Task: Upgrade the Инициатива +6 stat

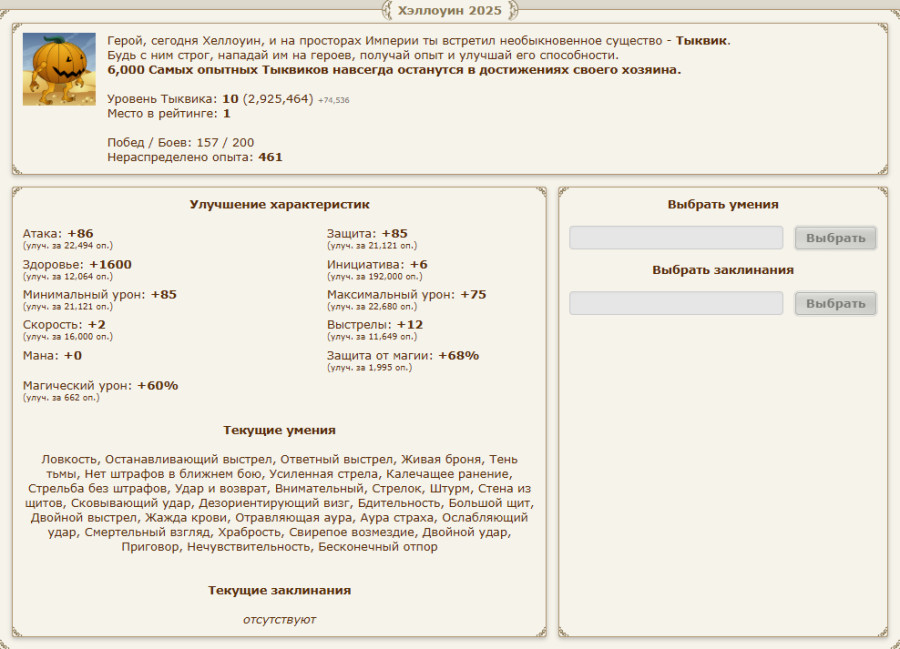Action: click(x=371, y=276)
